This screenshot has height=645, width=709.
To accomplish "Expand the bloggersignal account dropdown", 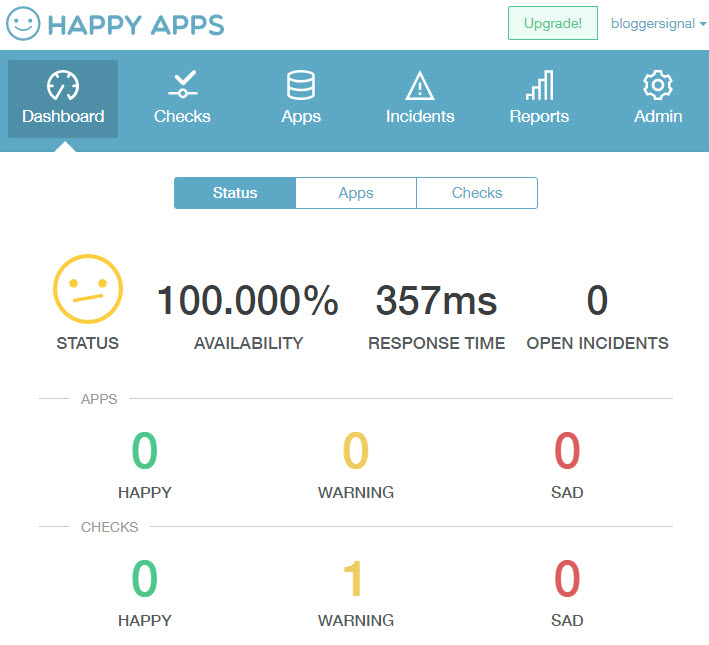I will (x=658, y=24).
